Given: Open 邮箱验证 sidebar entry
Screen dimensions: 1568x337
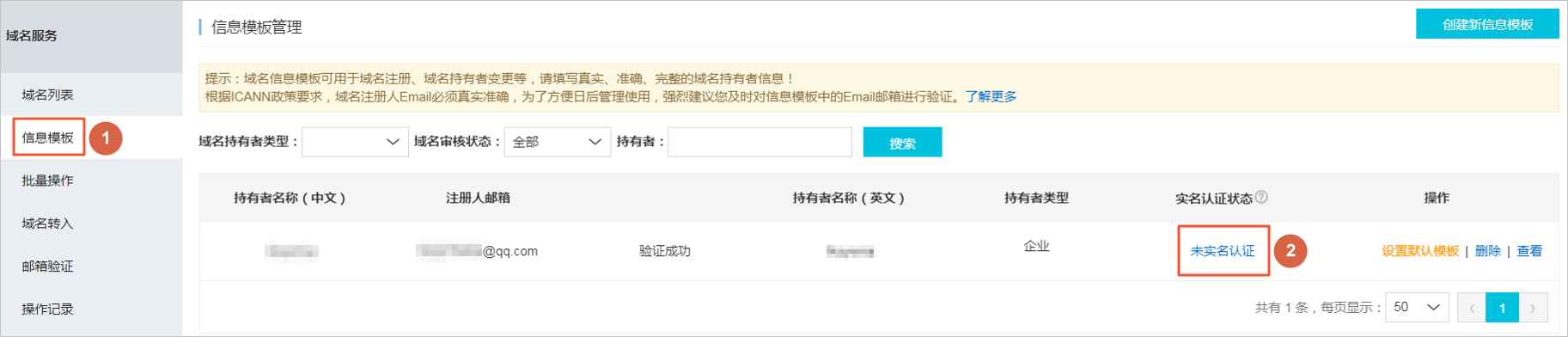Looking at the screenshot, I should click(x=47, y=267).
